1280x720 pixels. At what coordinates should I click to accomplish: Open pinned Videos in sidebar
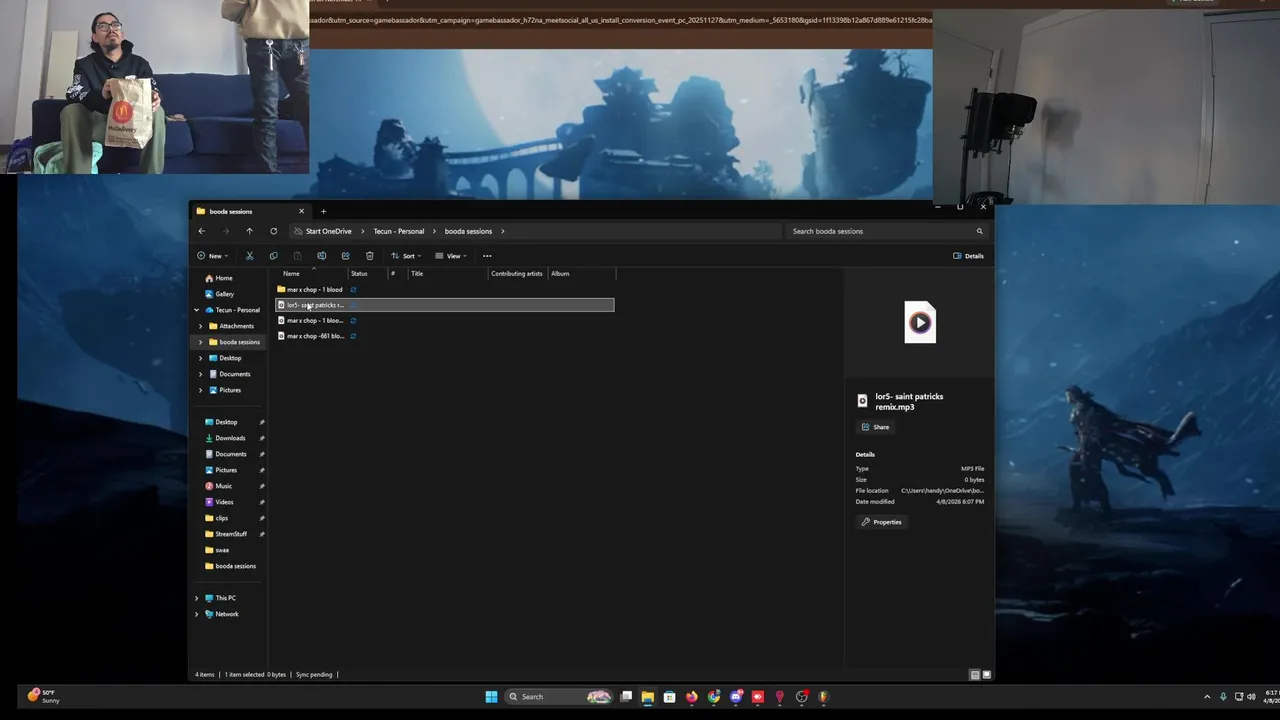[225, 502]
